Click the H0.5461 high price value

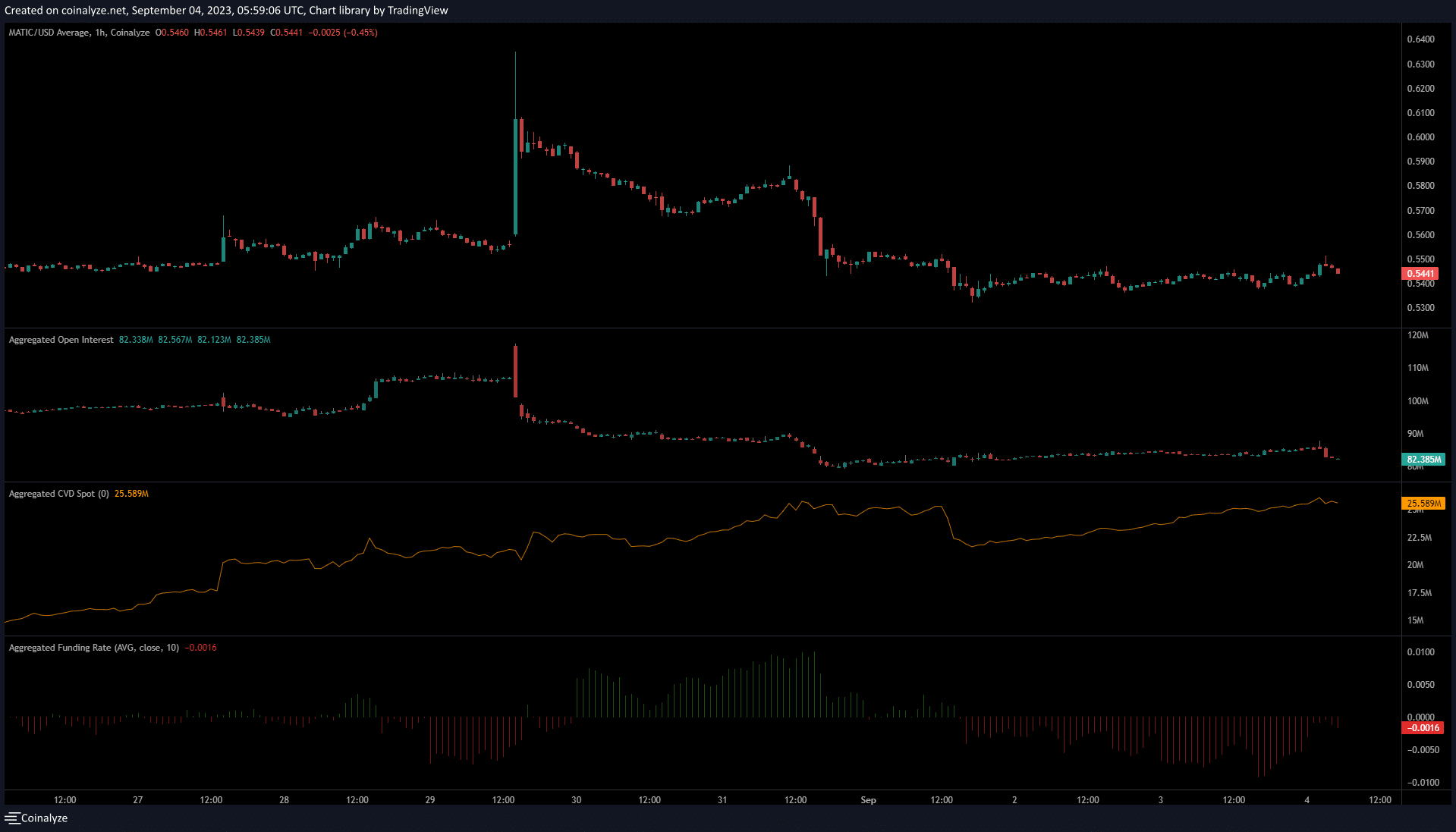210,33
